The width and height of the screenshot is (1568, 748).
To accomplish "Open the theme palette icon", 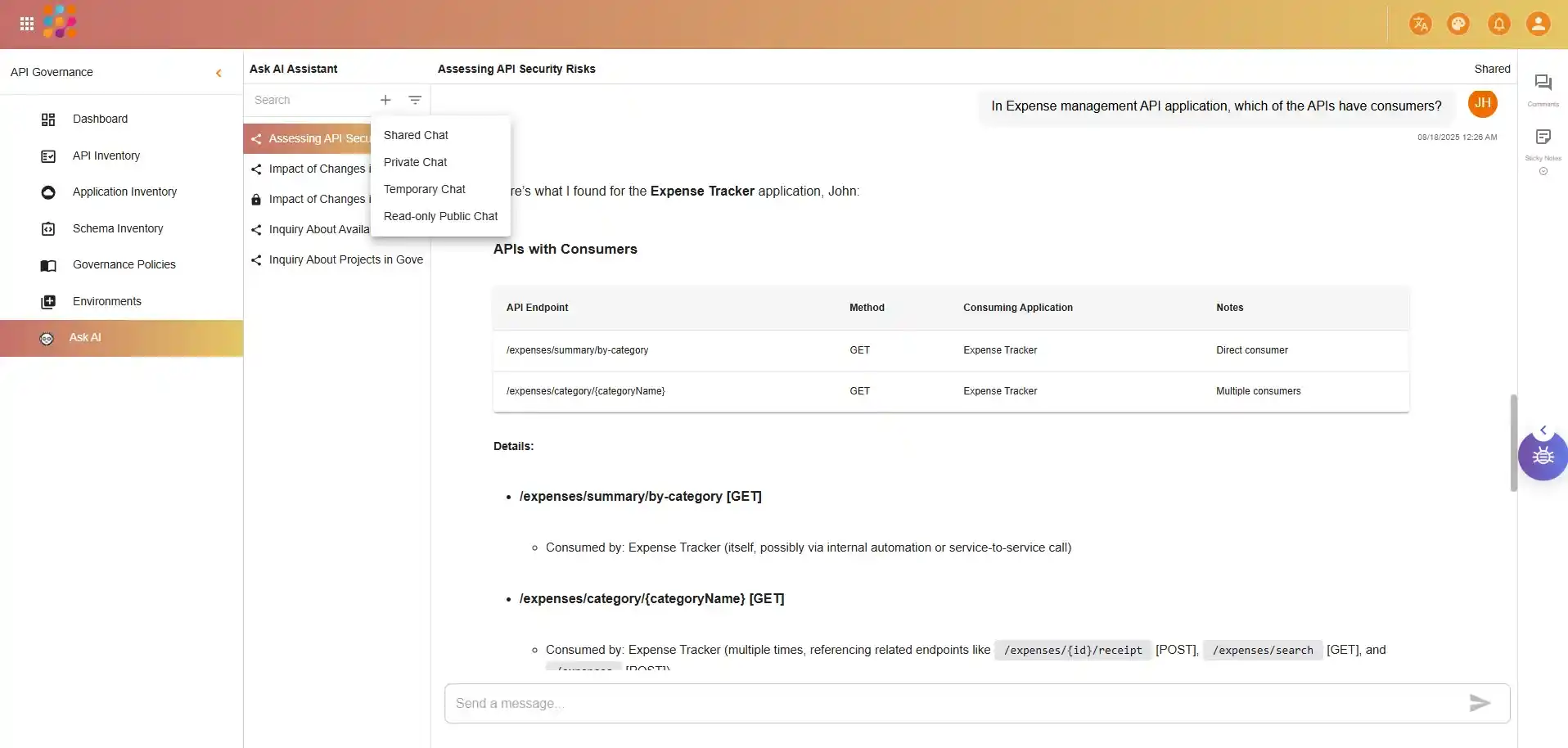I will 1458,25.
